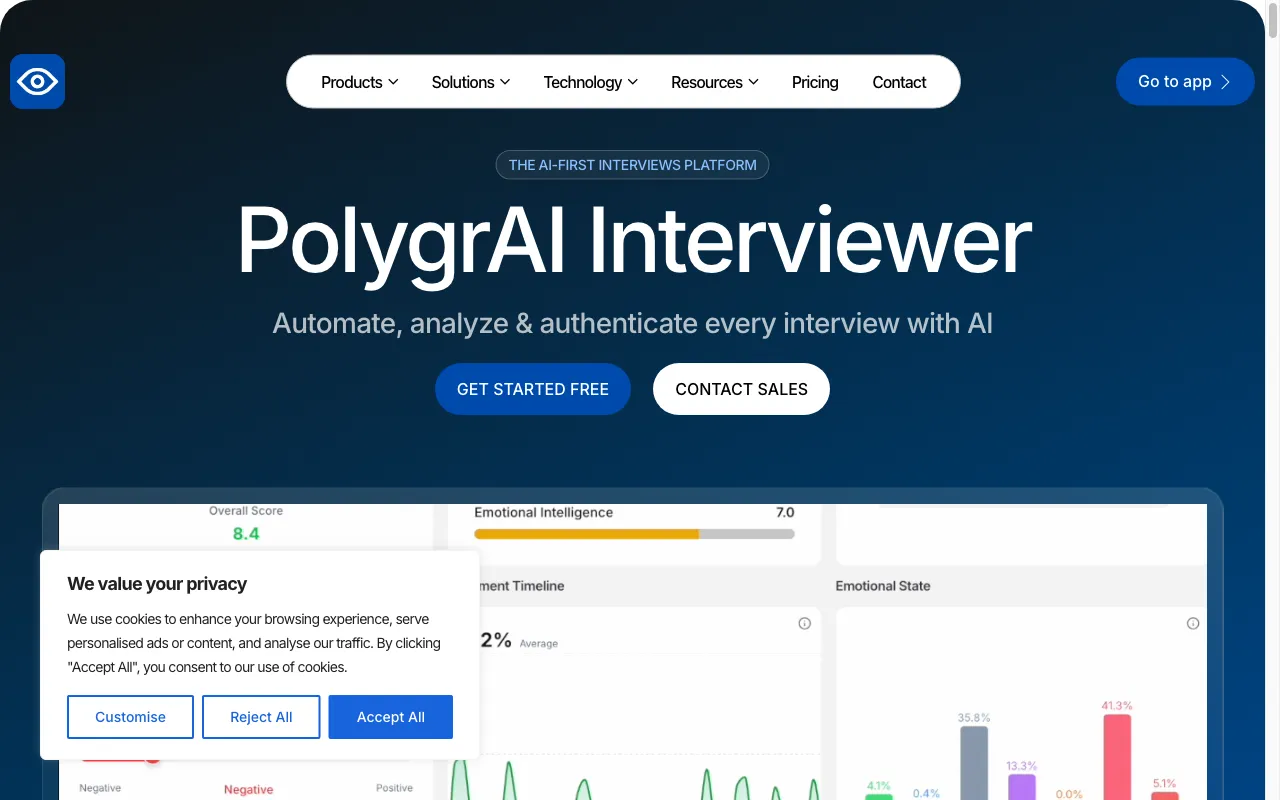
Task: Expand the Technology chevron arrow
Action: [633, 82]
